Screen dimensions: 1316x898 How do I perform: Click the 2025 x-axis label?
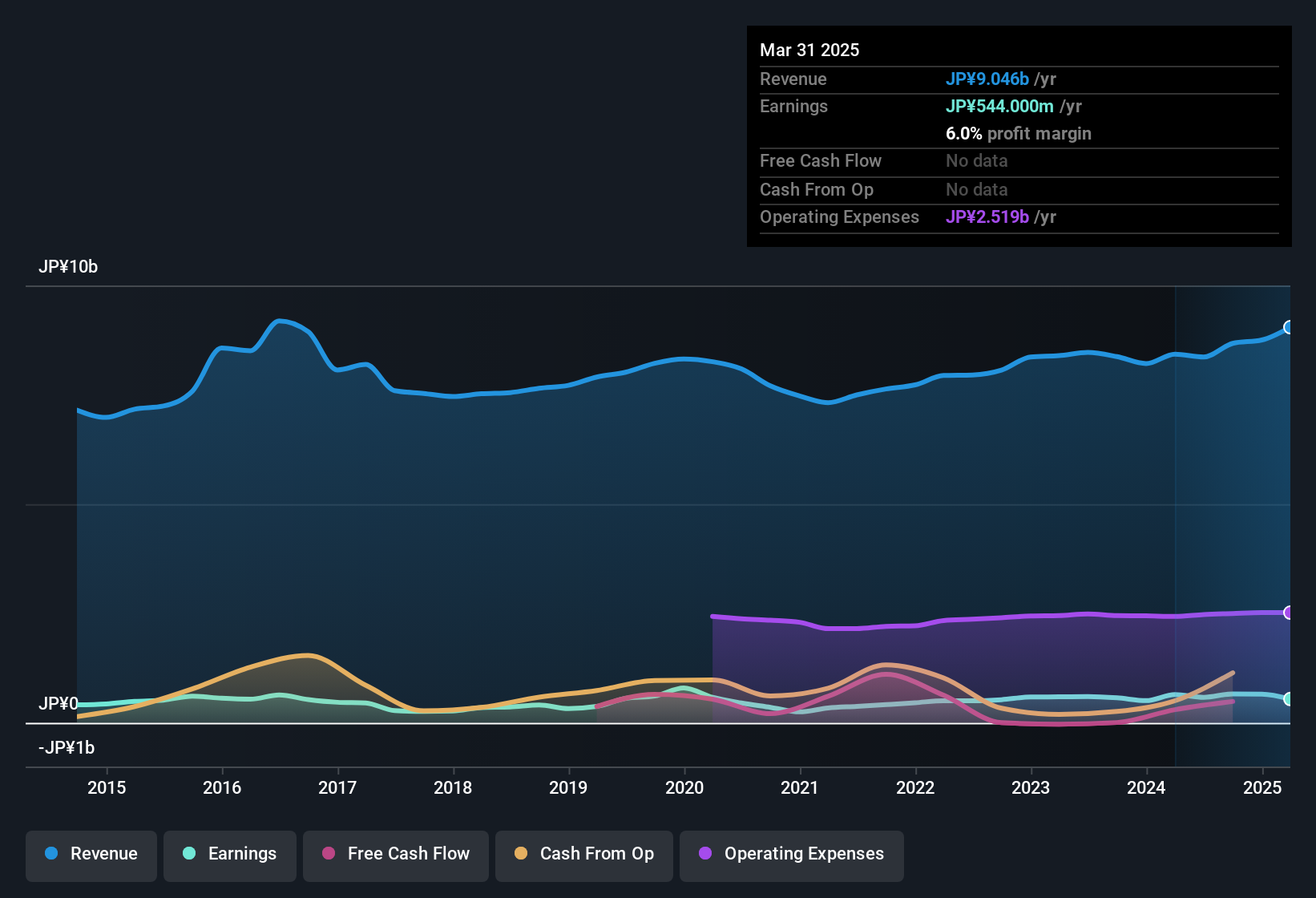[1262, 787]
